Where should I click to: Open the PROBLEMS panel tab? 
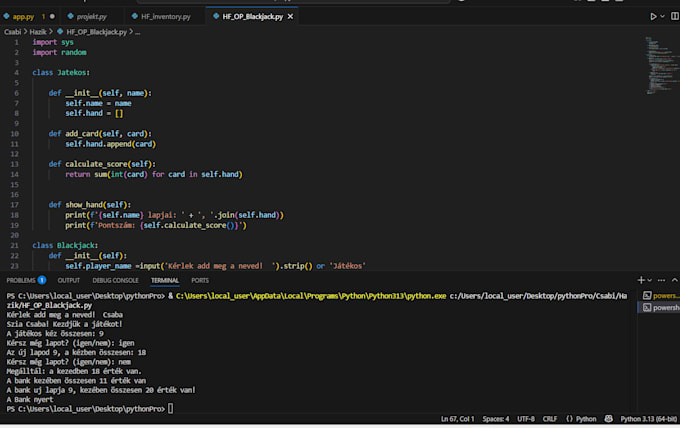pyautogui.click(x=21, y=280)
